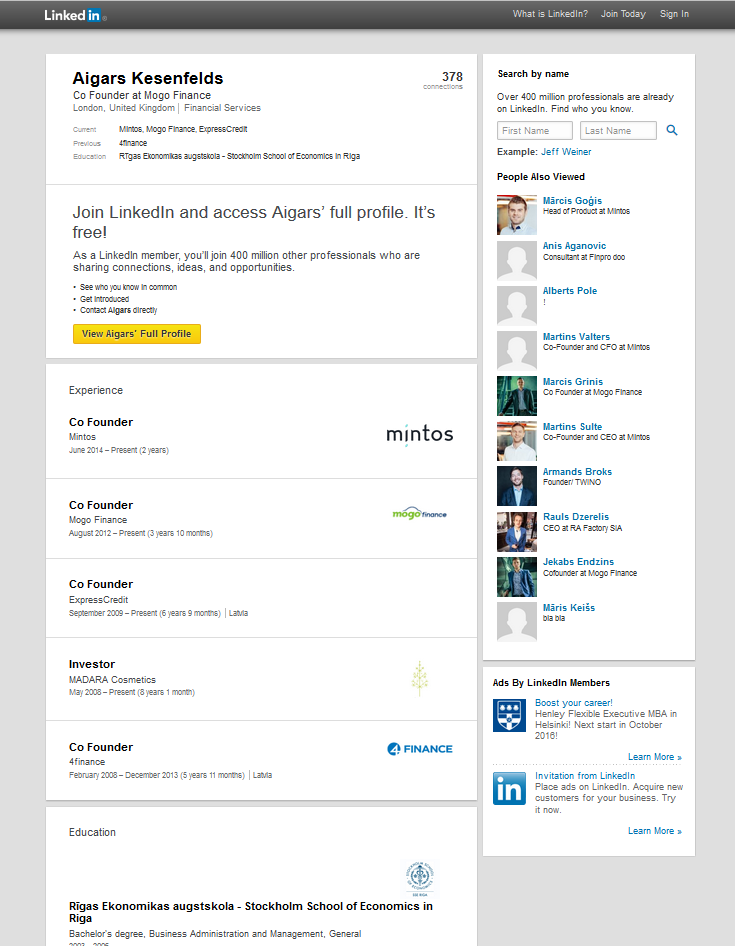This screenshot has height=946, width=735.
Task: Click the LinkedIn logo in header
Action: 75,15
